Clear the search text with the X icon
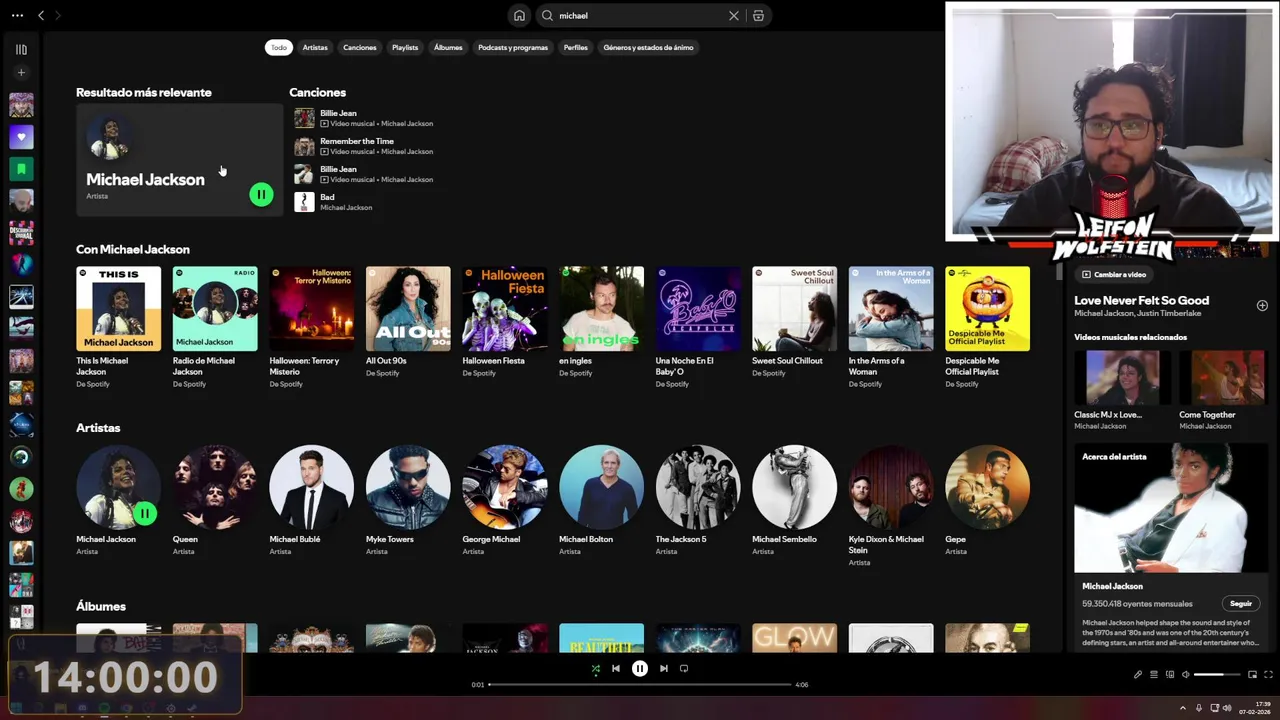Screen dimensions: 1280x720 pyautogui.click(x=734, y=16)
